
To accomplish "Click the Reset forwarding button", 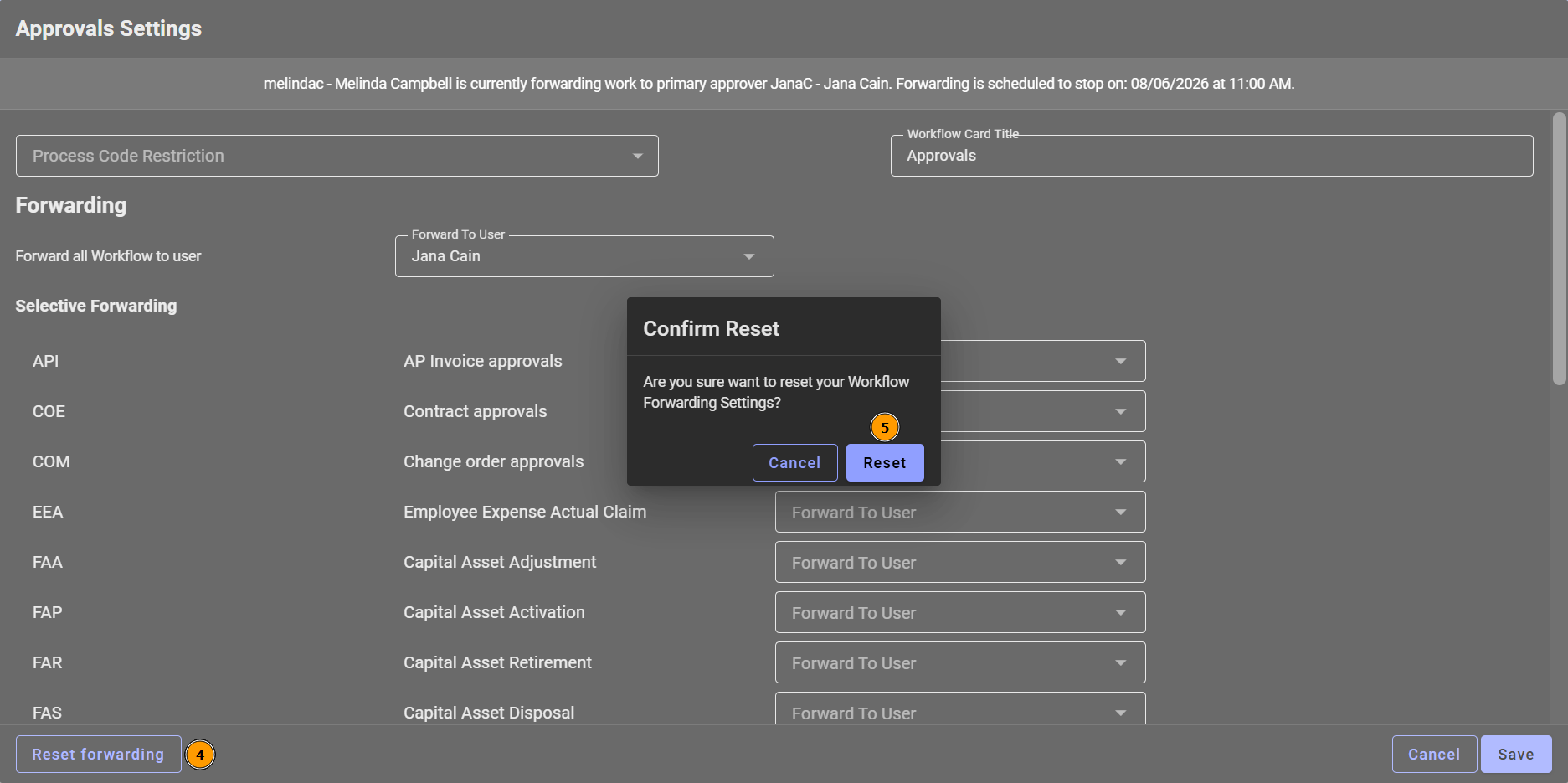I will coord(98,754).
